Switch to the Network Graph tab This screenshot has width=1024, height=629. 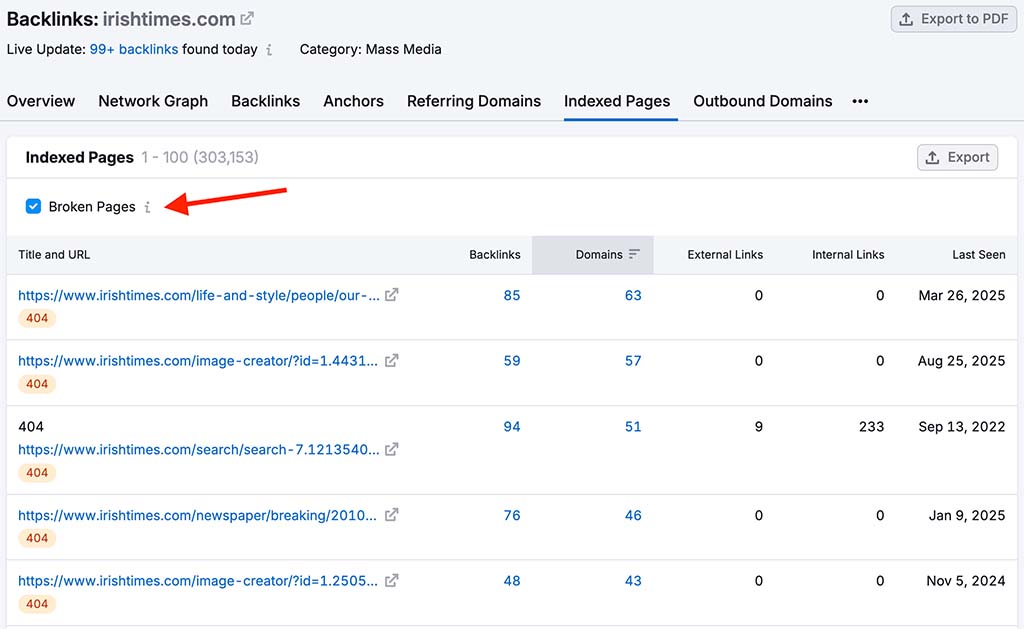153,101
